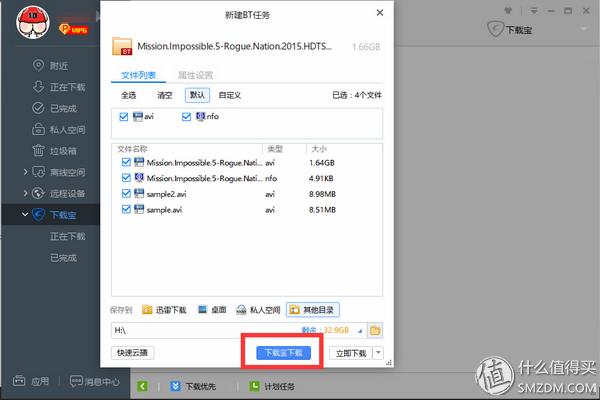
Task: Select the sample2.avi file name
Action: pos(166,194)
